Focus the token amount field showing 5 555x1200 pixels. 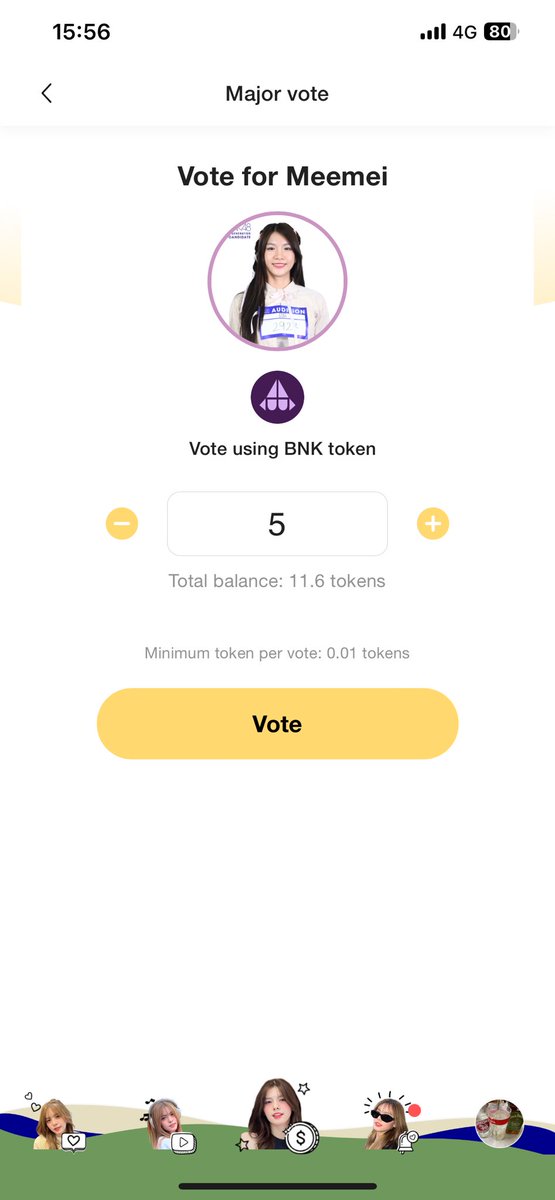click(277, 524)
